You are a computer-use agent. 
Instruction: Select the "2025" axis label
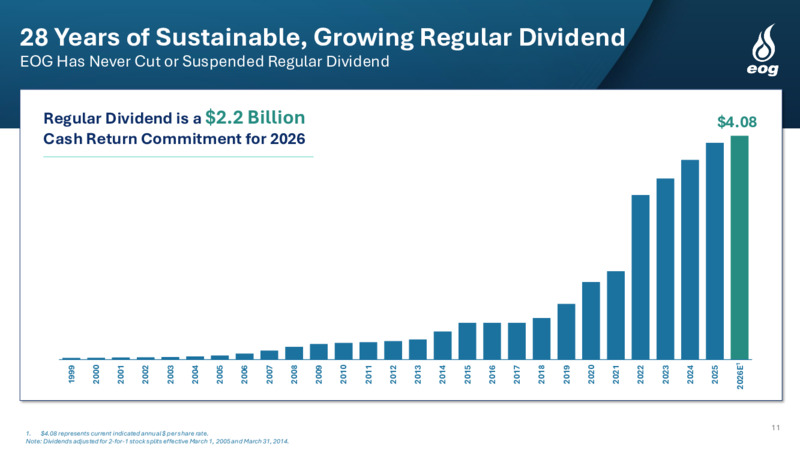(715, 374)
